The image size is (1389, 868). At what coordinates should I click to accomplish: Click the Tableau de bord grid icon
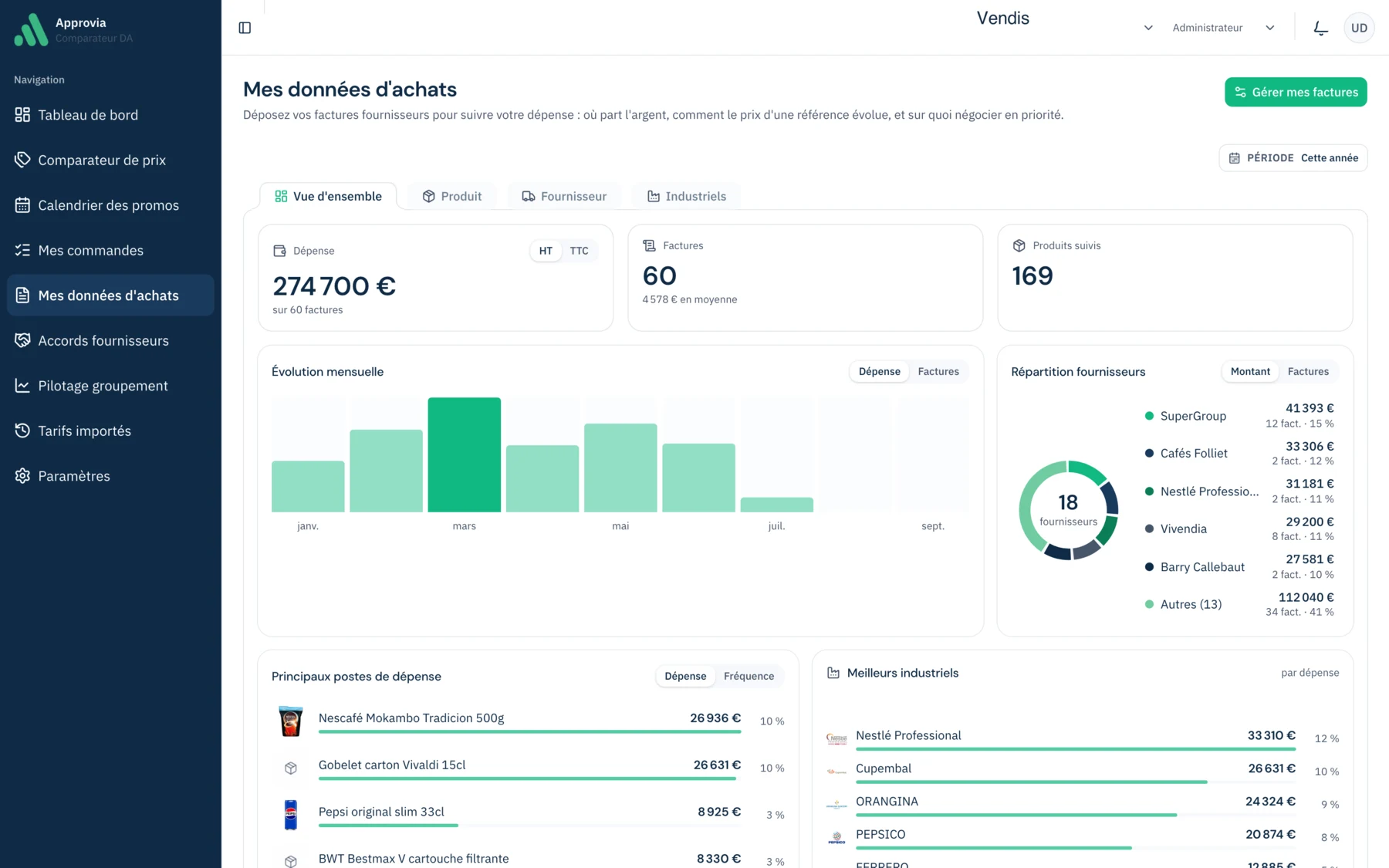click(22, 115)
